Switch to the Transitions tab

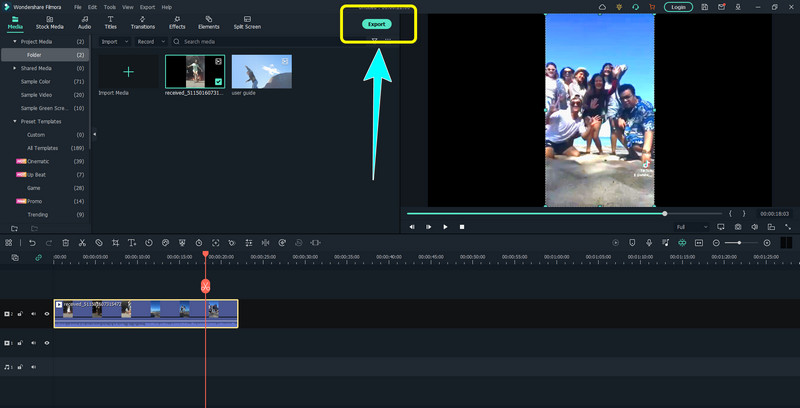[x=143, y=22]
